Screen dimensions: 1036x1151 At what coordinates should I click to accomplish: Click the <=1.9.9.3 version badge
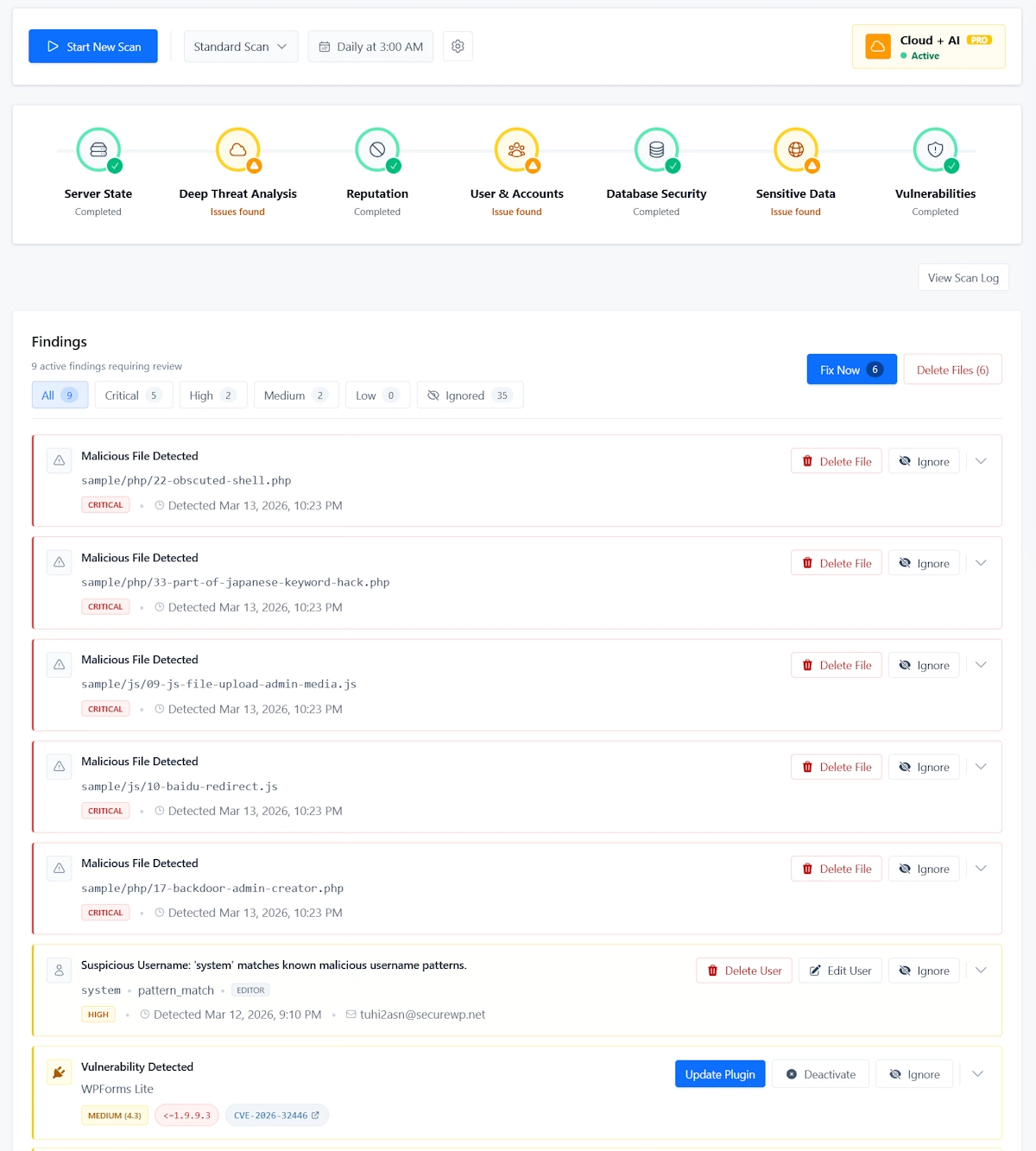point(186,1116)
